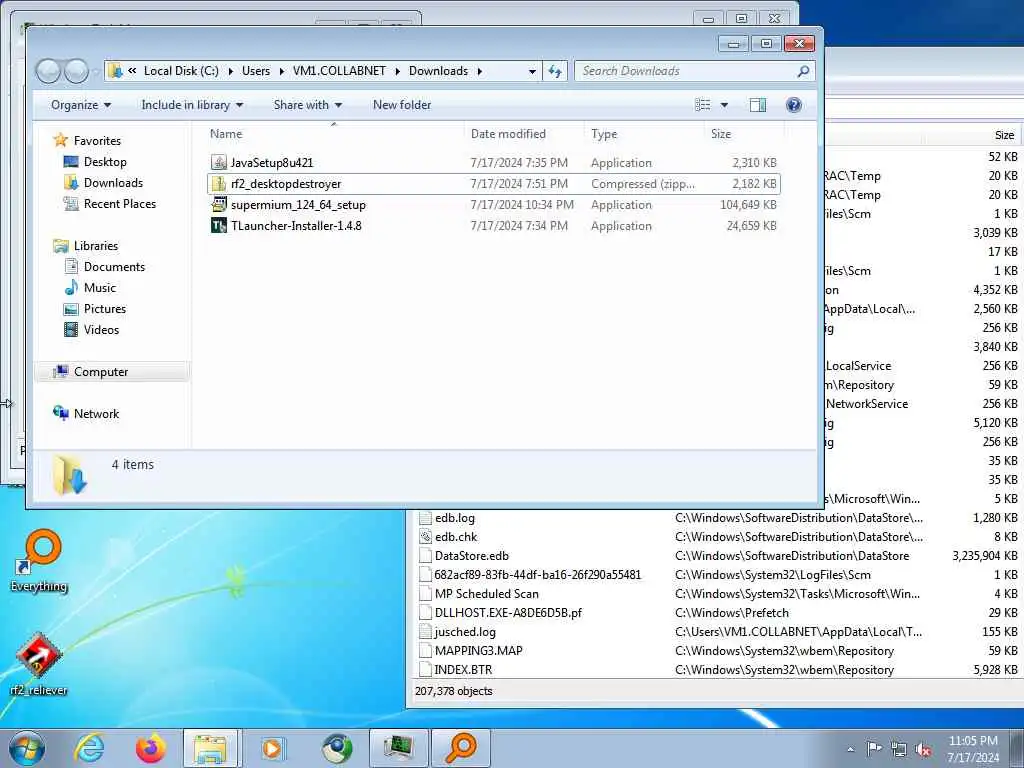Select Network in navigation pane
Viewport: 1024px width, 768px height.
pyautogui.click(x=96, y=413)
